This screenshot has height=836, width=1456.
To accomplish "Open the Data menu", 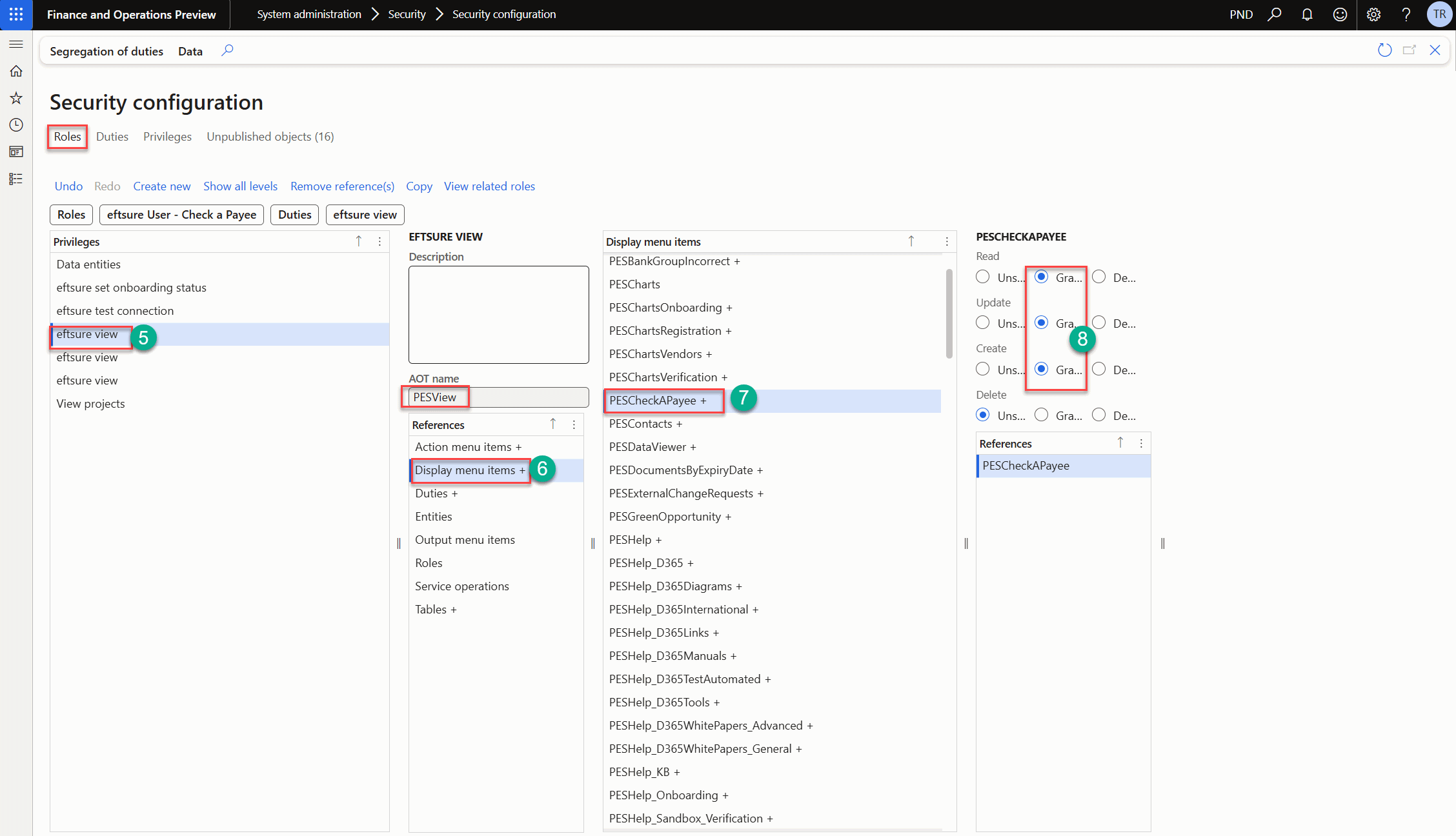I will click(x=190, y=51).
